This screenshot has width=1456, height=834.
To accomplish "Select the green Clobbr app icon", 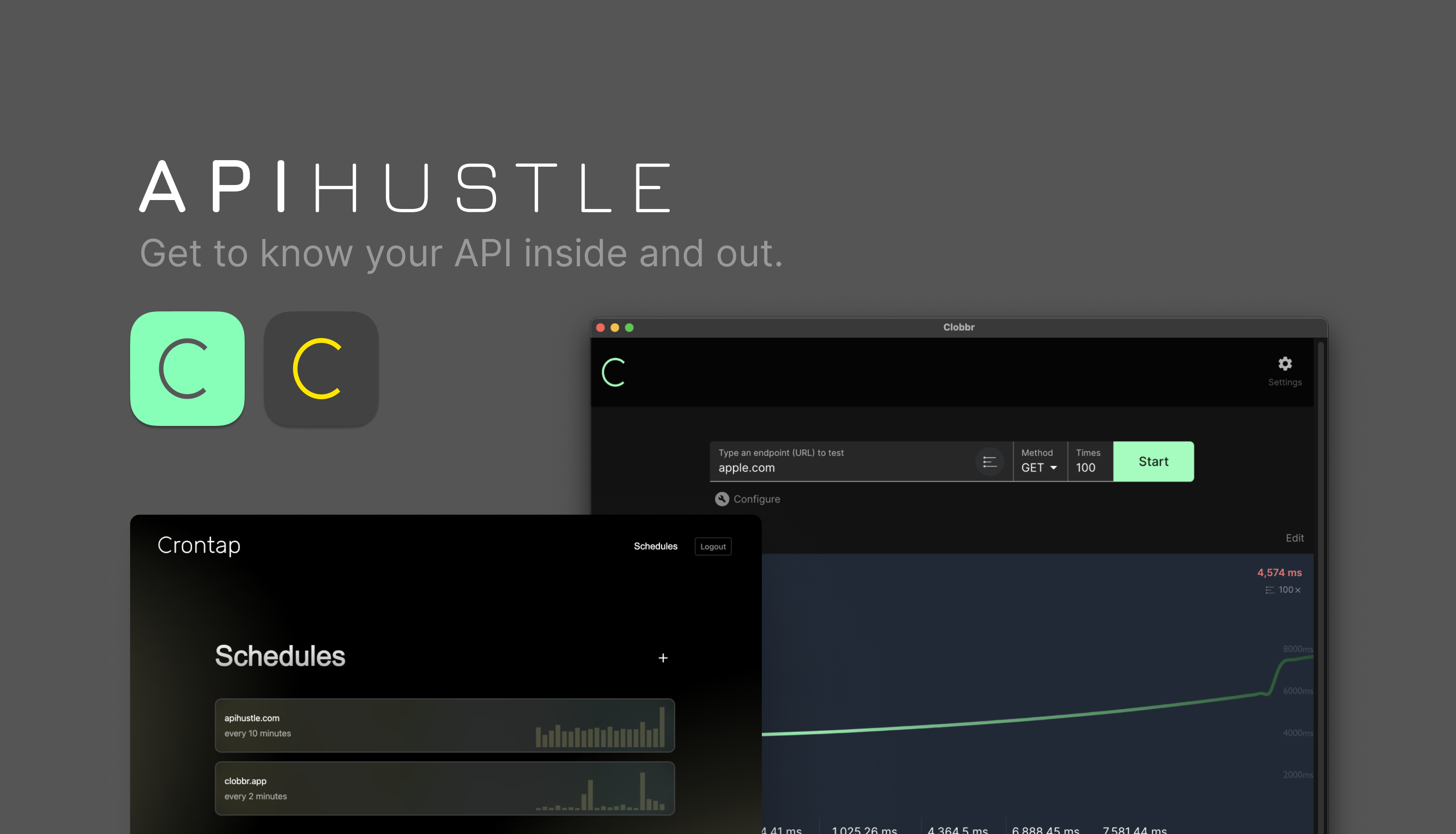I will 187,370.
